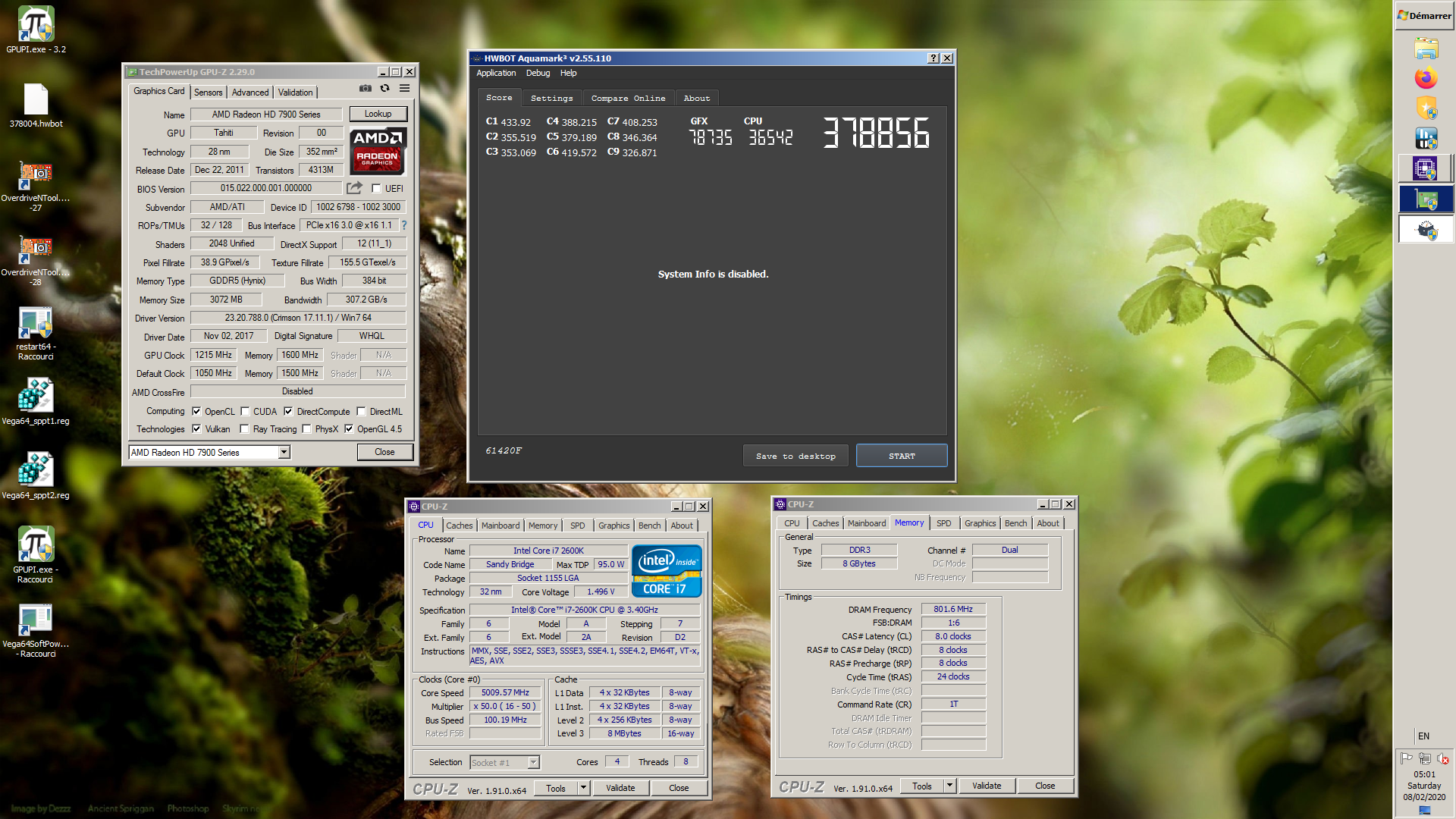Open Action Center flag tray icon
Viewport: 1456px width, 819px height.
[x=1407, y=758]
